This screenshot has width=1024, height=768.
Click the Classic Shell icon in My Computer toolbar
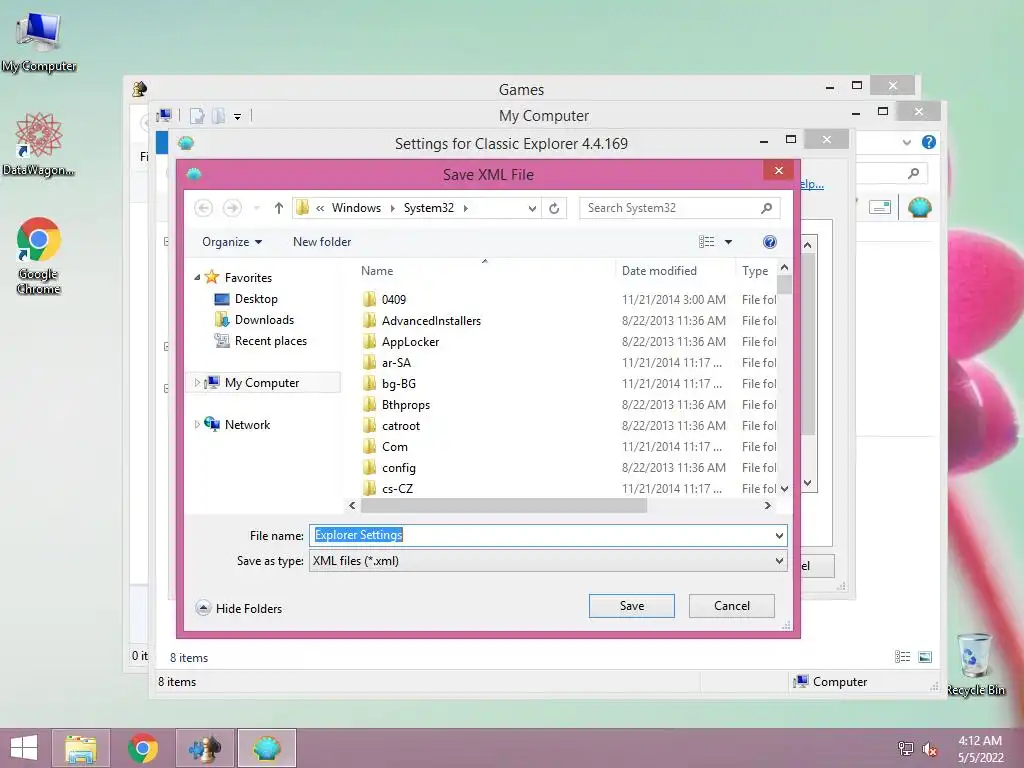point(920,208)
